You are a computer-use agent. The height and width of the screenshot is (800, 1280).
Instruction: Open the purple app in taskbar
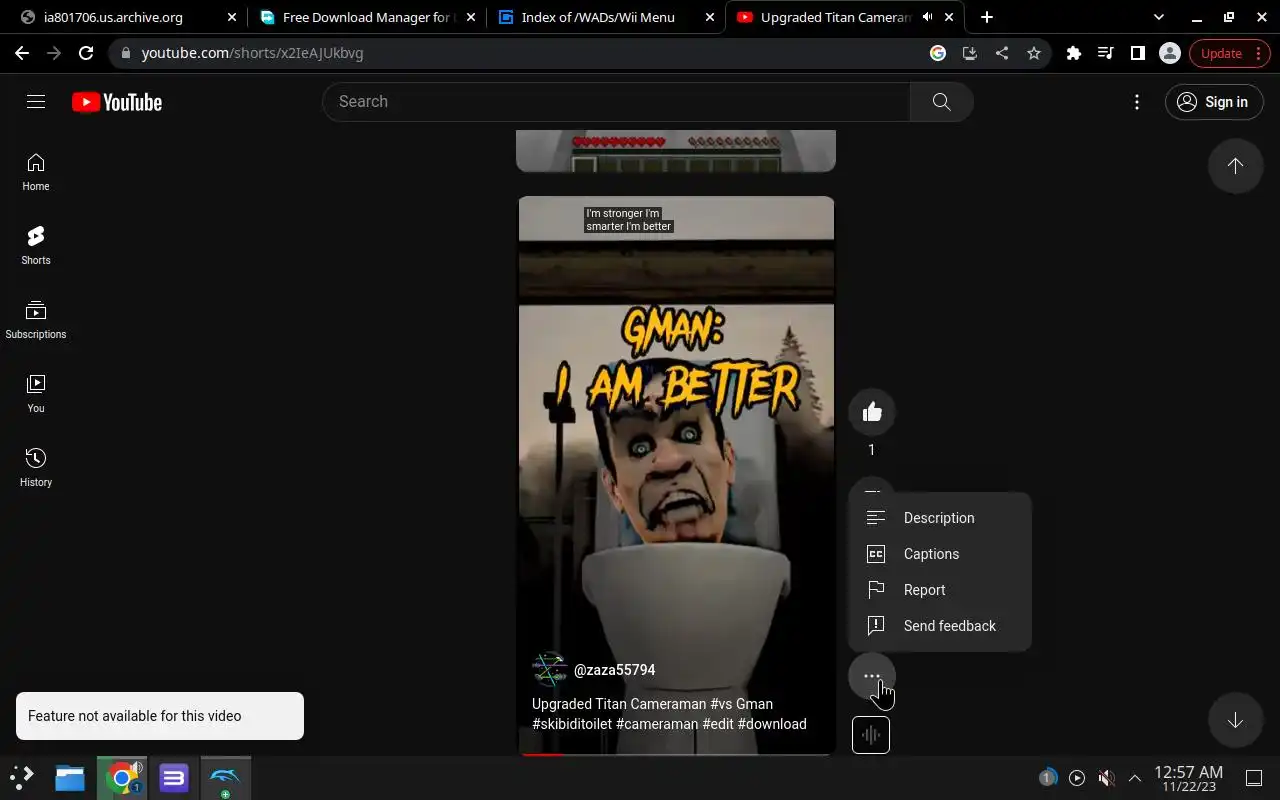(x=174, y=777)
